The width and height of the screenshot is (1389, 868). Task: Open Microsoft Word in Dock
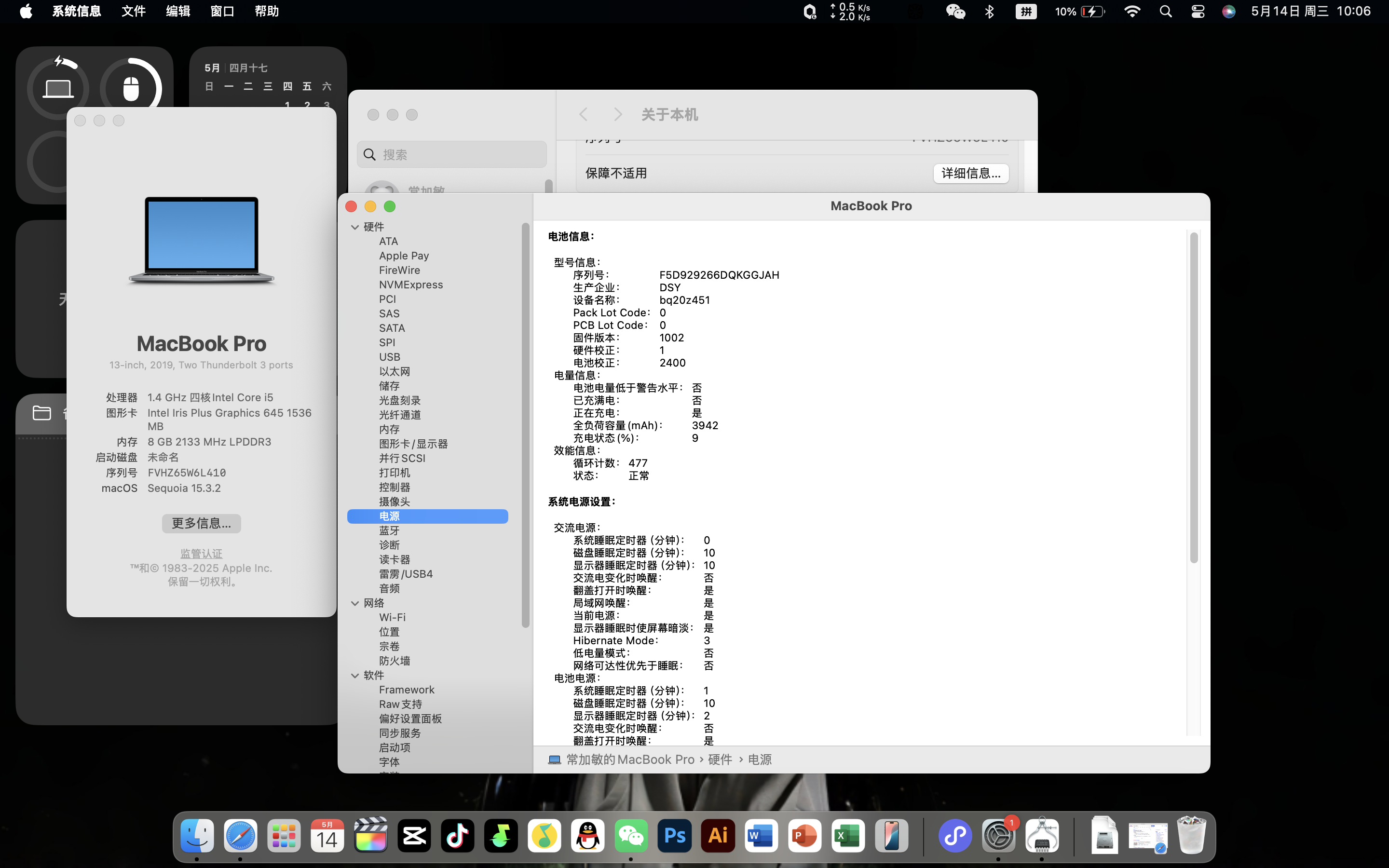click(x=762, y=836)
